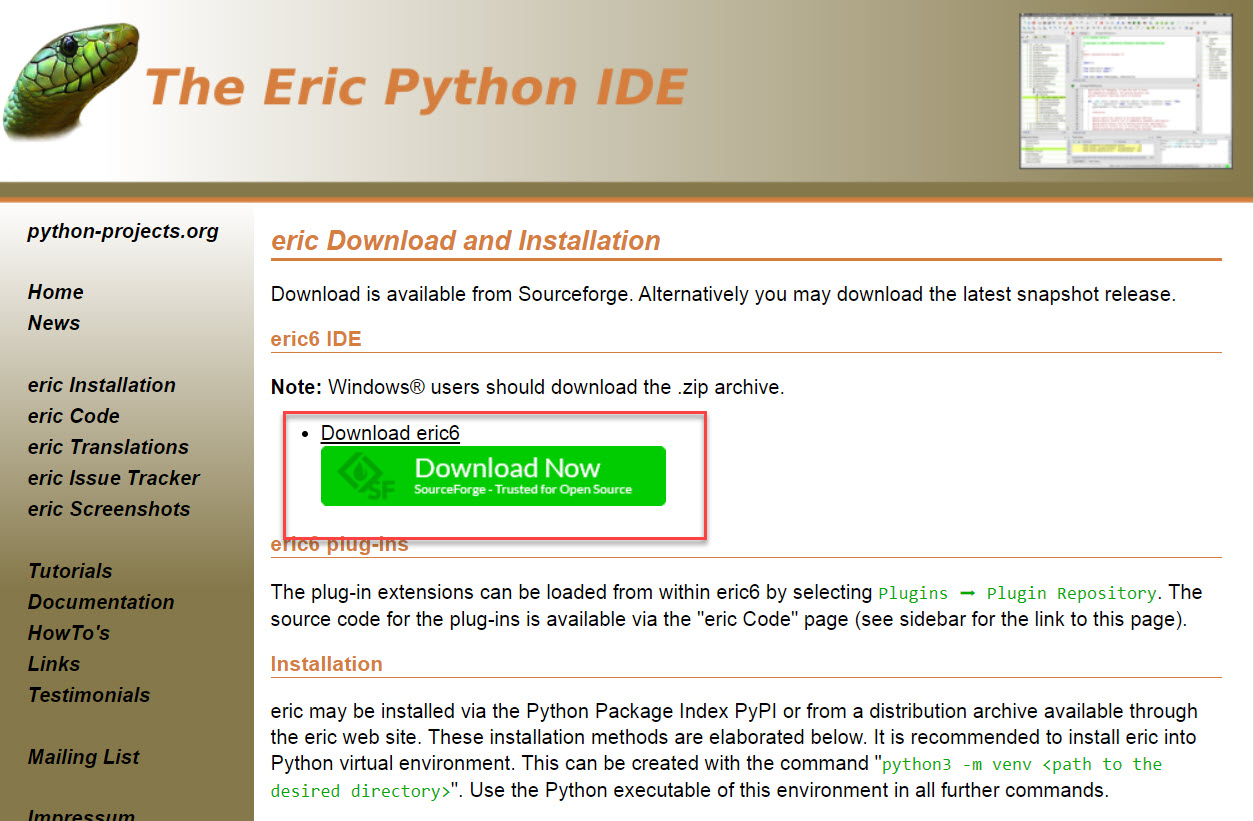Click the Note about Windows users
This screenshot has width=1254, height=821.
pos(528,387)
